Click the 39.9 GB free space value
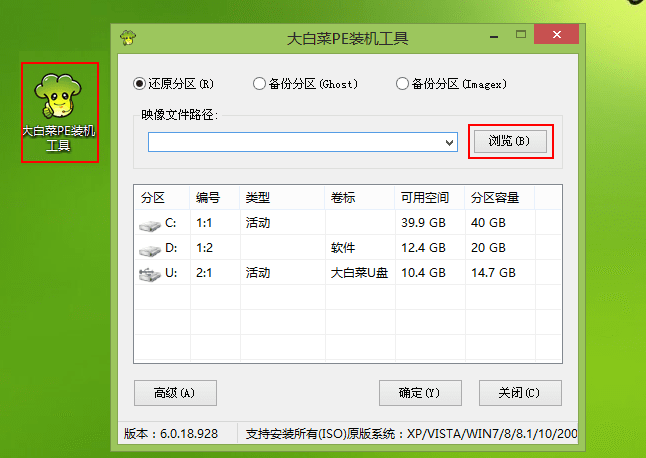The image size is (646, 458). point(424,223)
